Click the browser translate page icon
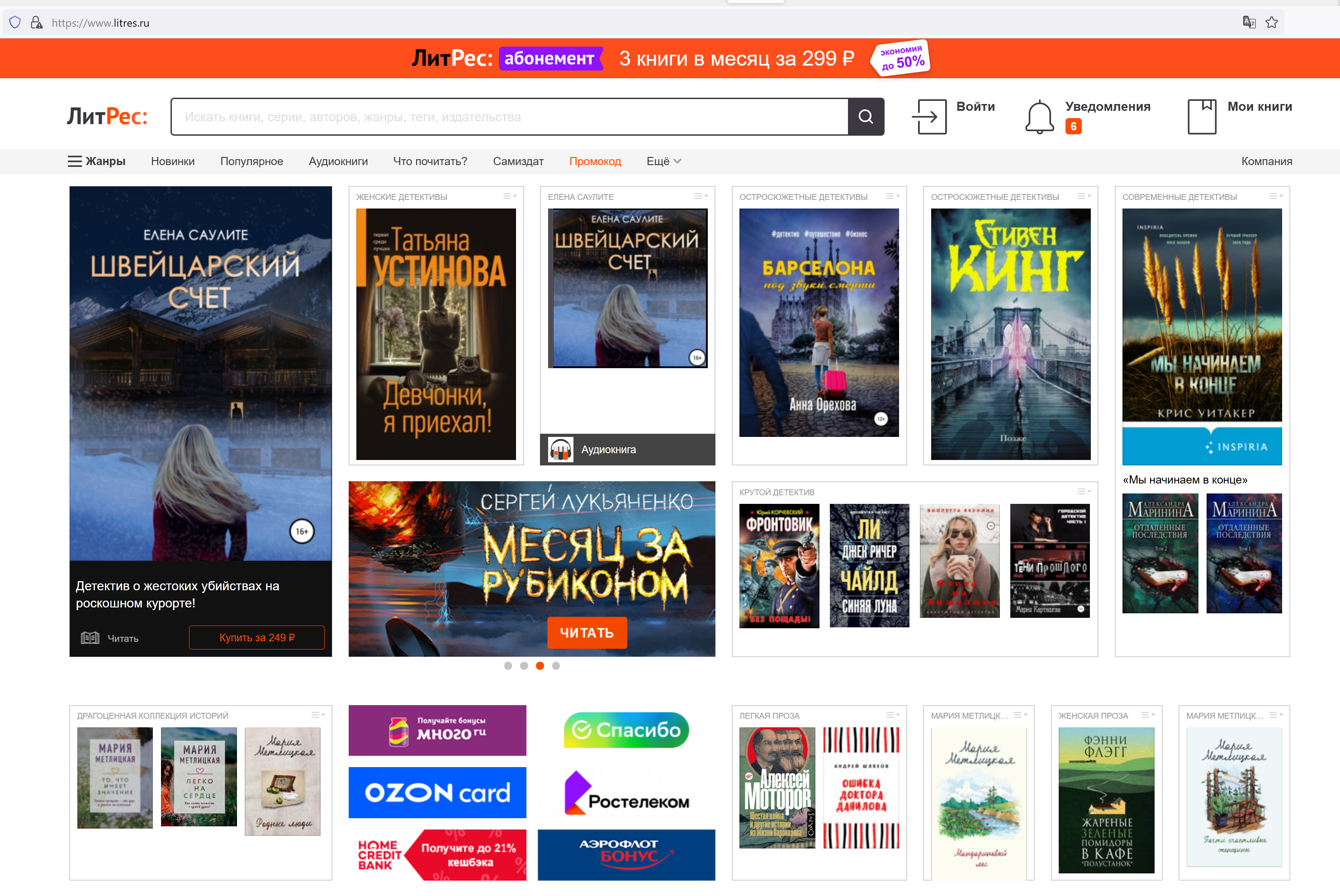 point(1249,23)
